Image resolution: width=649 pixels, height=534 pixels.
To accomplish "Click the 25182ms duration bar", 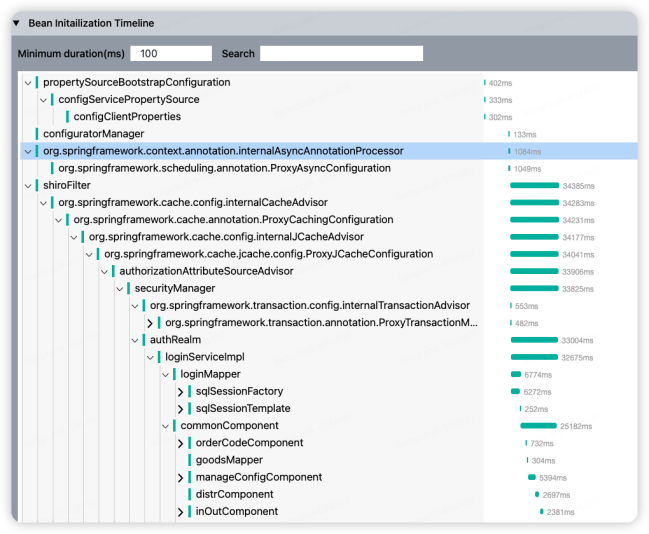I will click(x=538, y=426).
